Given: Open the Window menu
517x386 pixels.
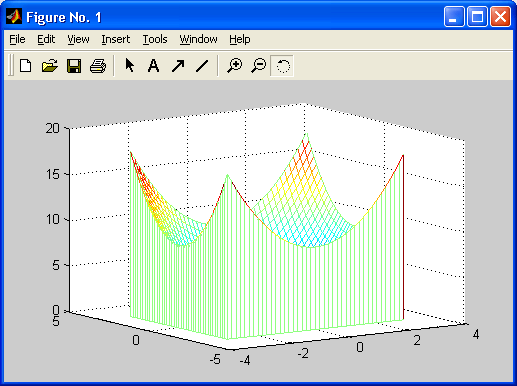Looking at the screenshot, I should [198, 39].
